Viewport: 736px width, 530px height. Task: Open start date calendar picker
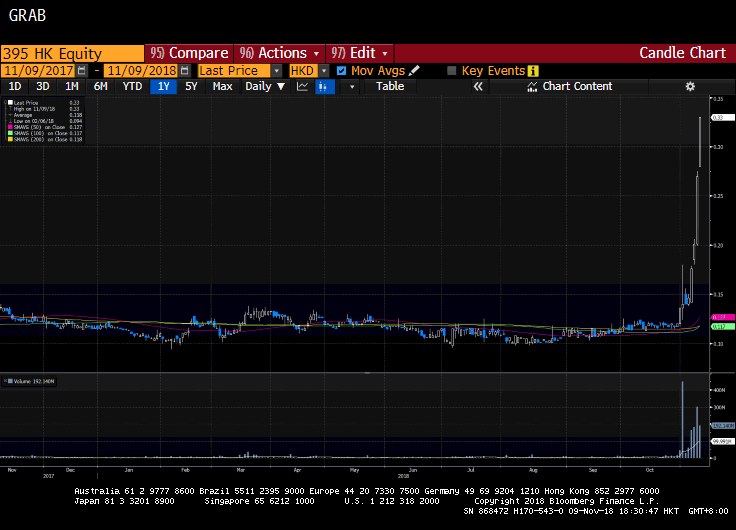(87, 71)
